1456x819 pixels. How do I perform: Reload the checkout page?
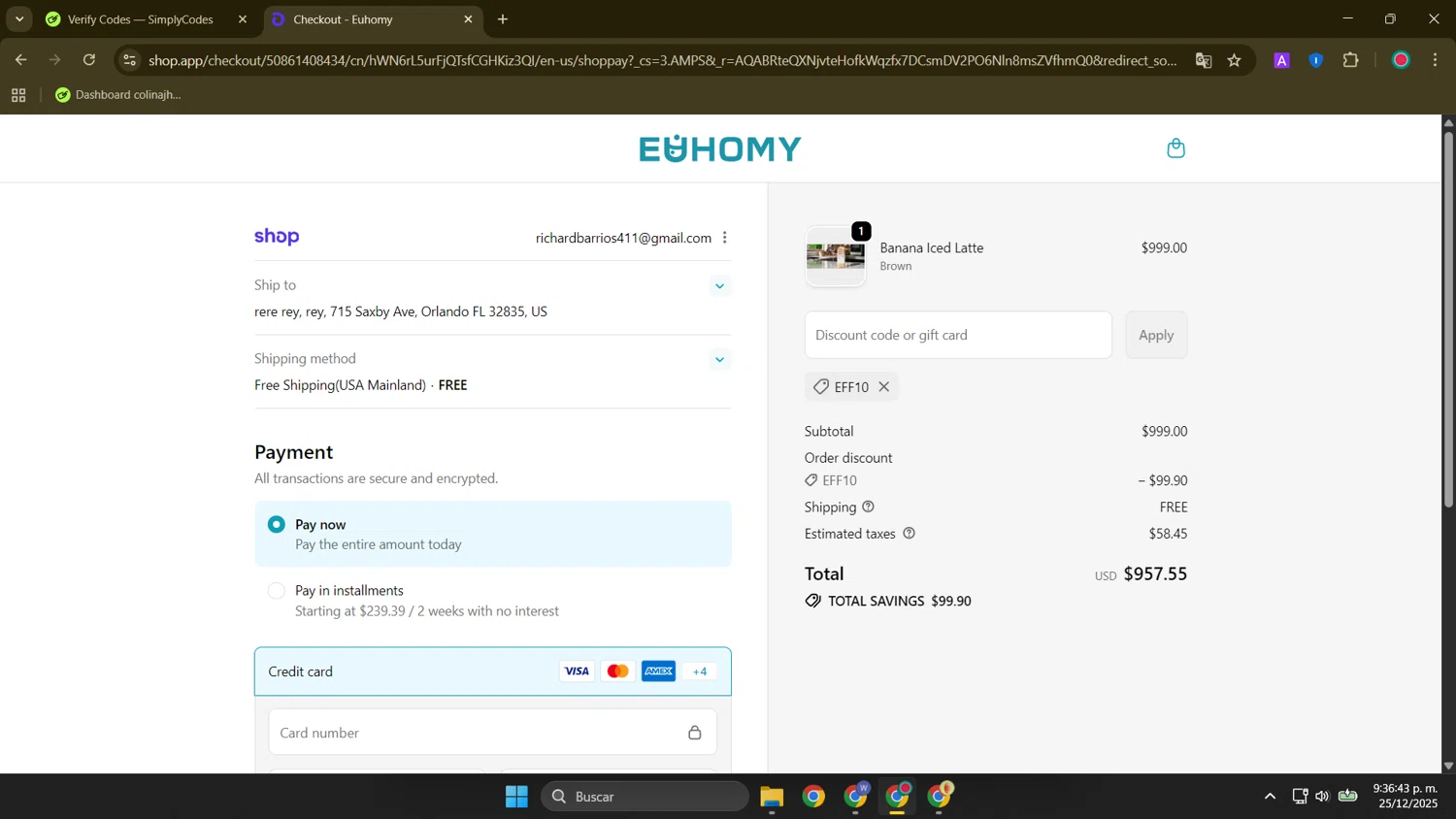click(x=89, y=60)
